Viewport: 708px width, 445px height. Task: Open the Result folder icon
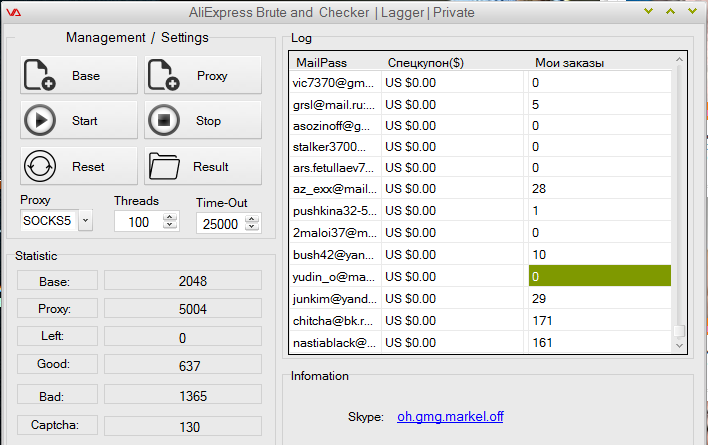click(x=163, y=166)
